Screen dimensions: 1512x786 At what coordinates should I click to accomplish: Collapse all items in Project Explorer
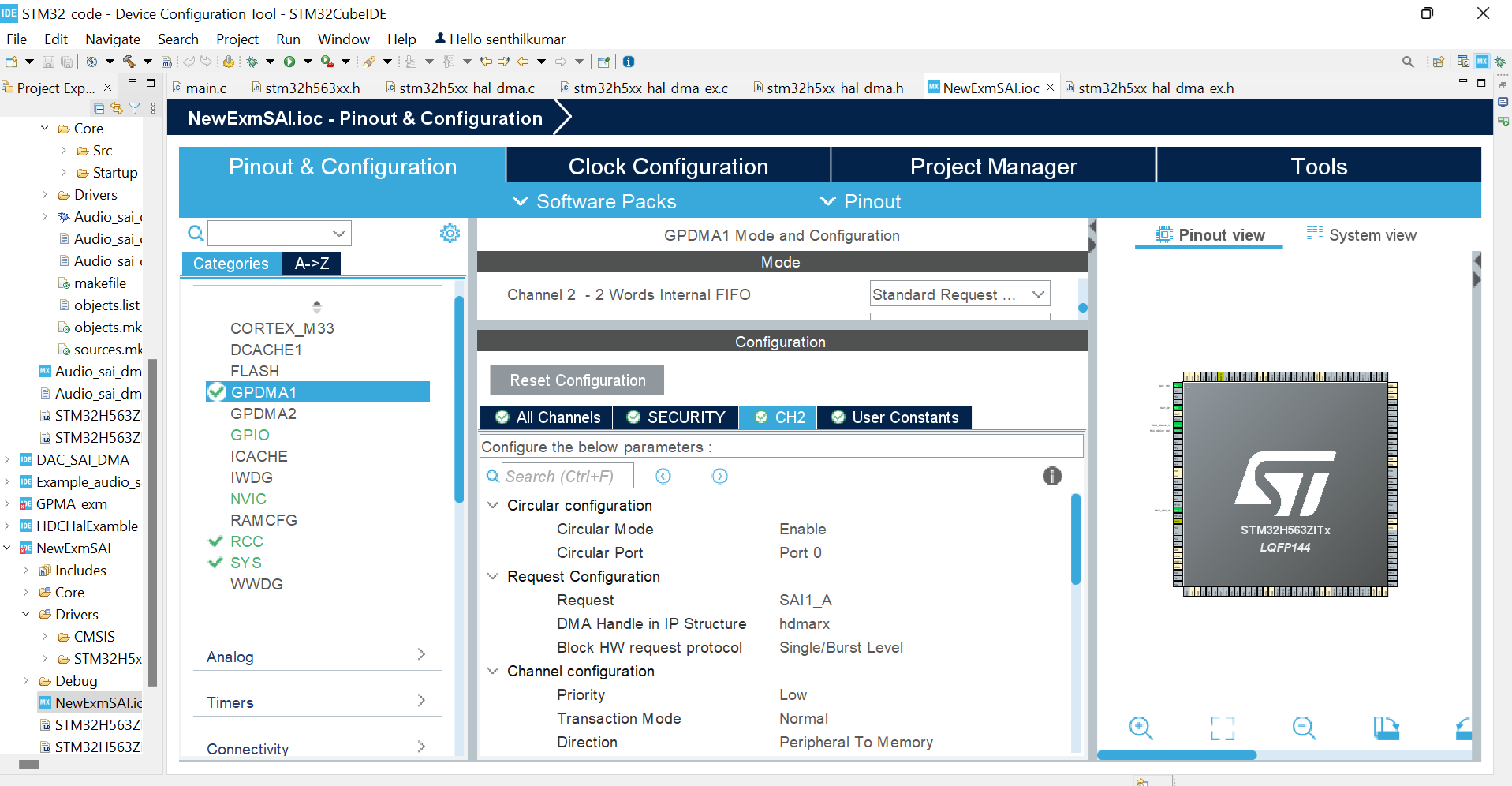[x=98, y=108]
